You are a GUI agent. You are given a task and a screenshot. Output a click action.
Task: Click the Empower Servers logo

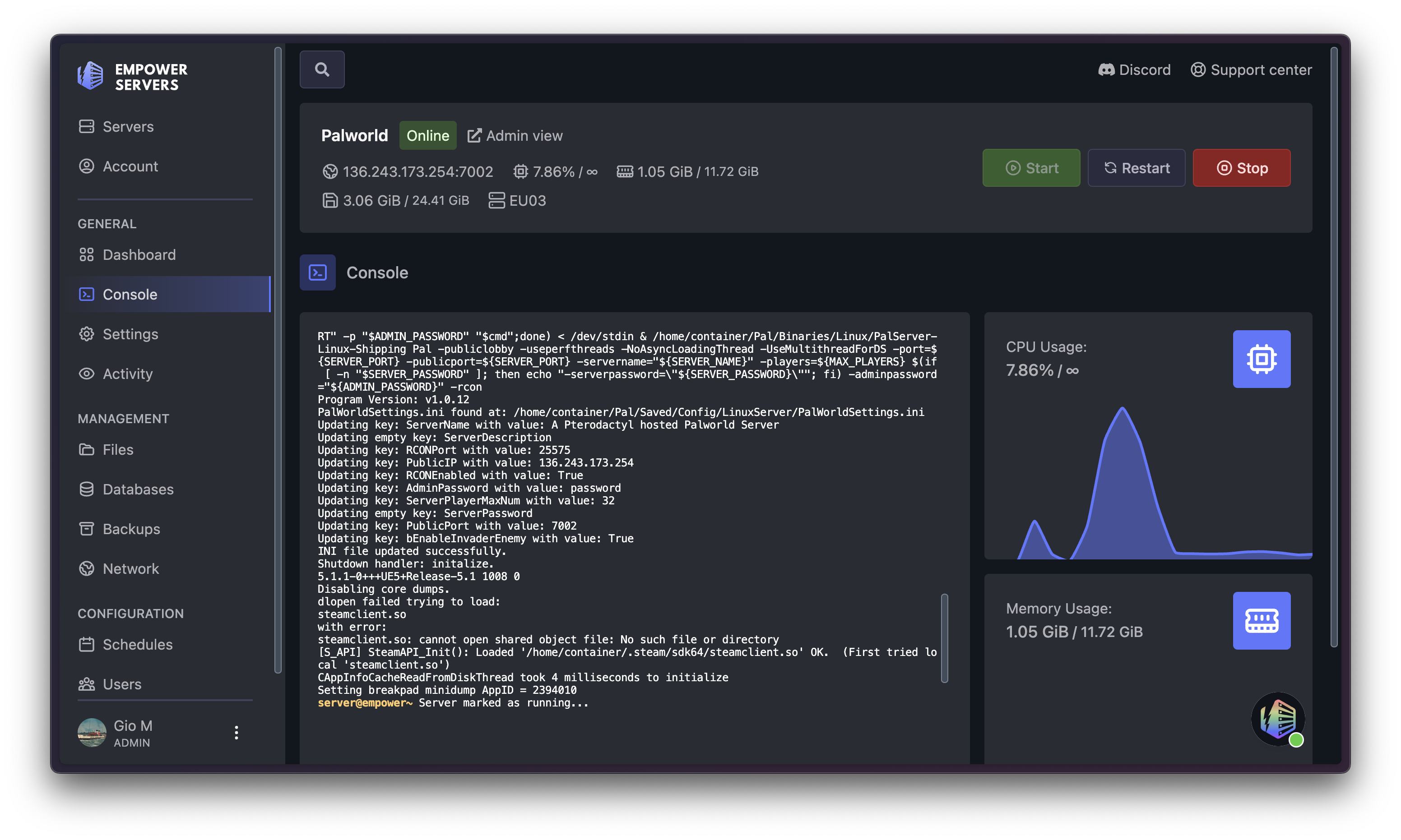point(133,76)
